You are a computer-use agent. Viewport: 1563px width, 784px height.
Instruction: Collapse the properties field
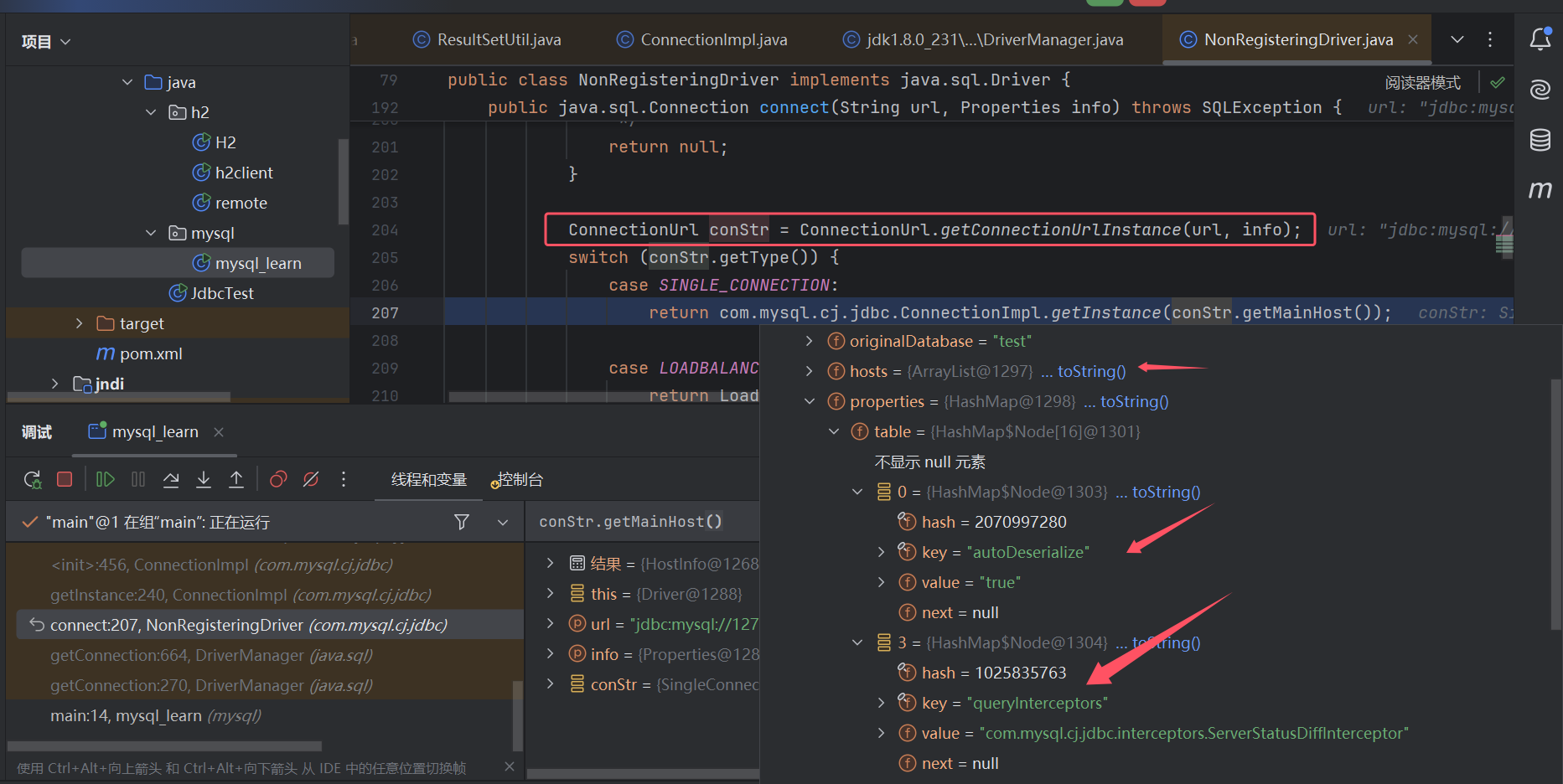pos(809,401)
